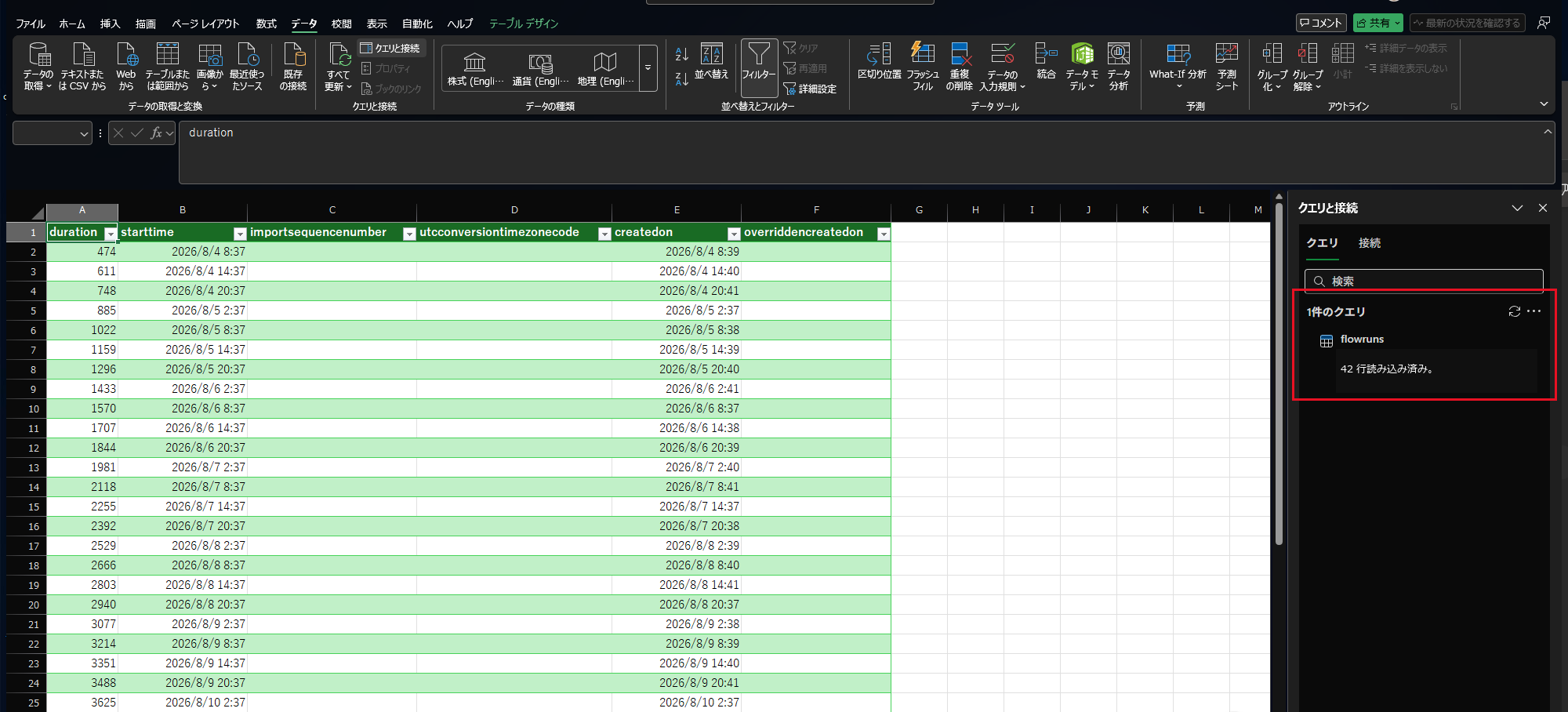Open Data Validation (データの入力規則)
The image size is (1568, 712).
[x=1002, y=67]
